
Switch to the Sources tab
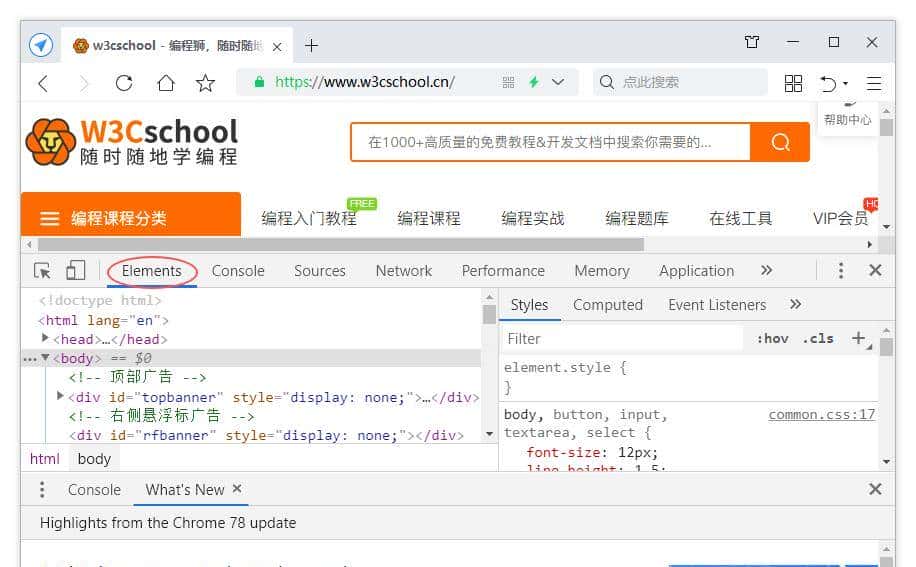[320, 271]
